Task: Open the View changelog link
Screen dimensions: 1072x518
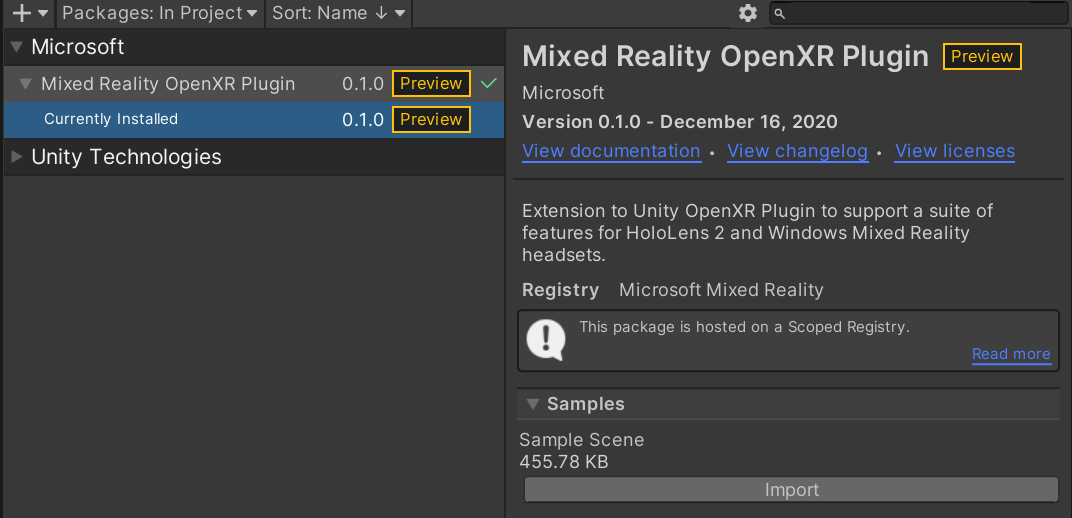Action: click(x=798, y=151)
